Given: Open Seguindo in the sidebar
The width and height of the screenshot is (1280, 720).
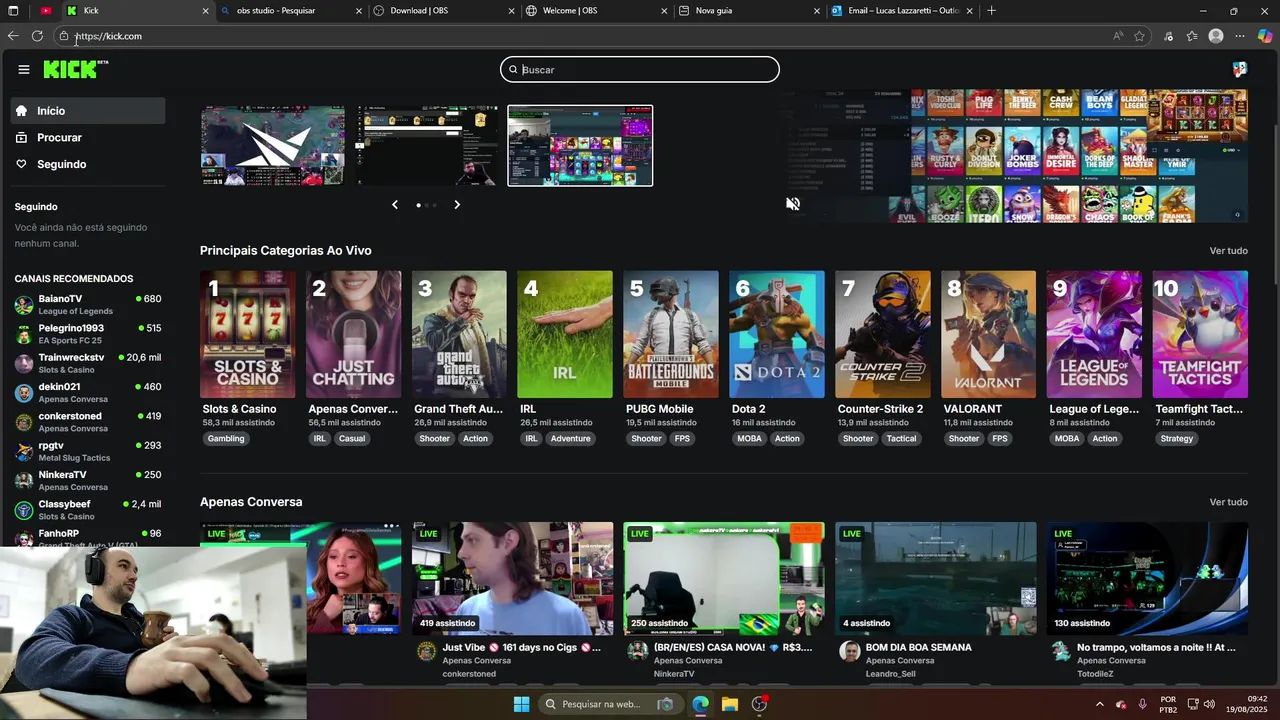Looking at the screenshot, I should (x=88, y=164).
